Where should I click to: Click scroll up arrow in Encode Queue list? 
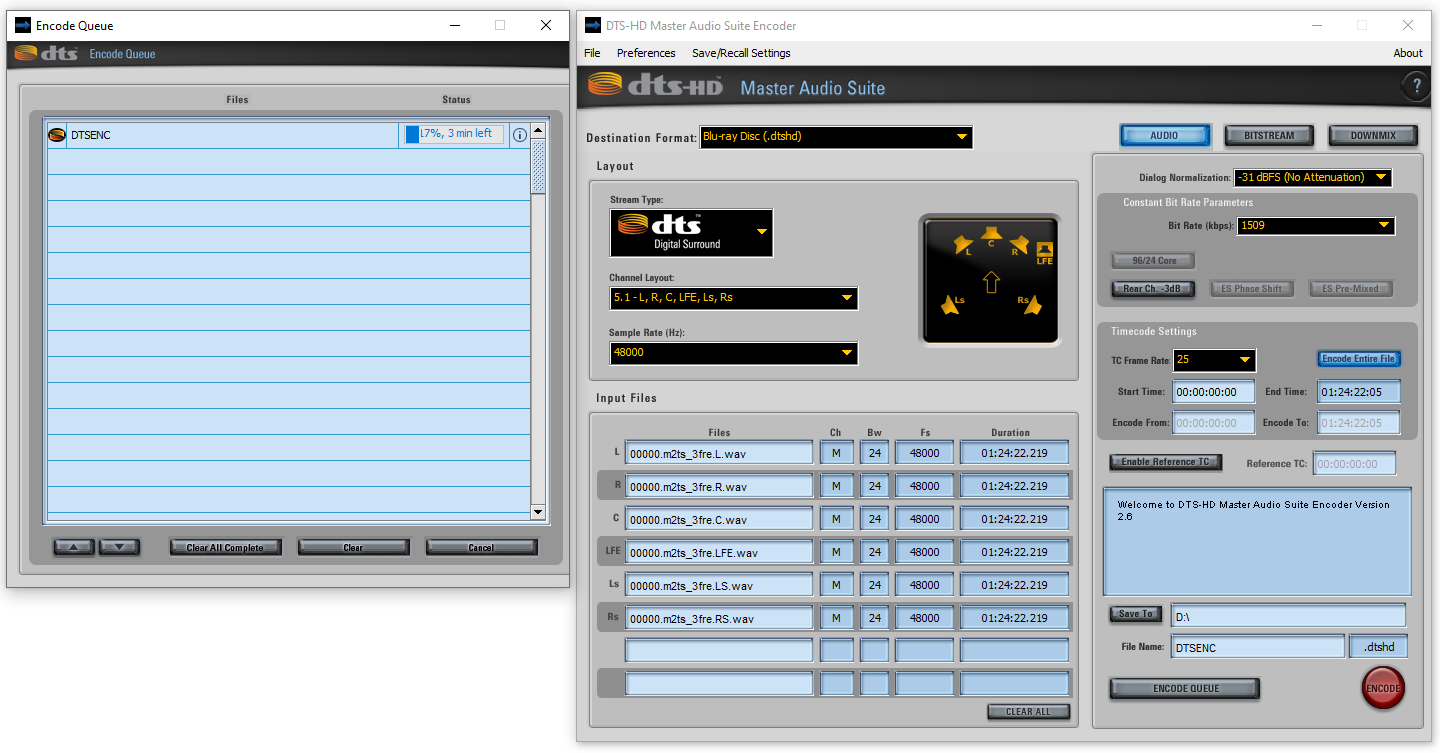(x=538, y=130)
